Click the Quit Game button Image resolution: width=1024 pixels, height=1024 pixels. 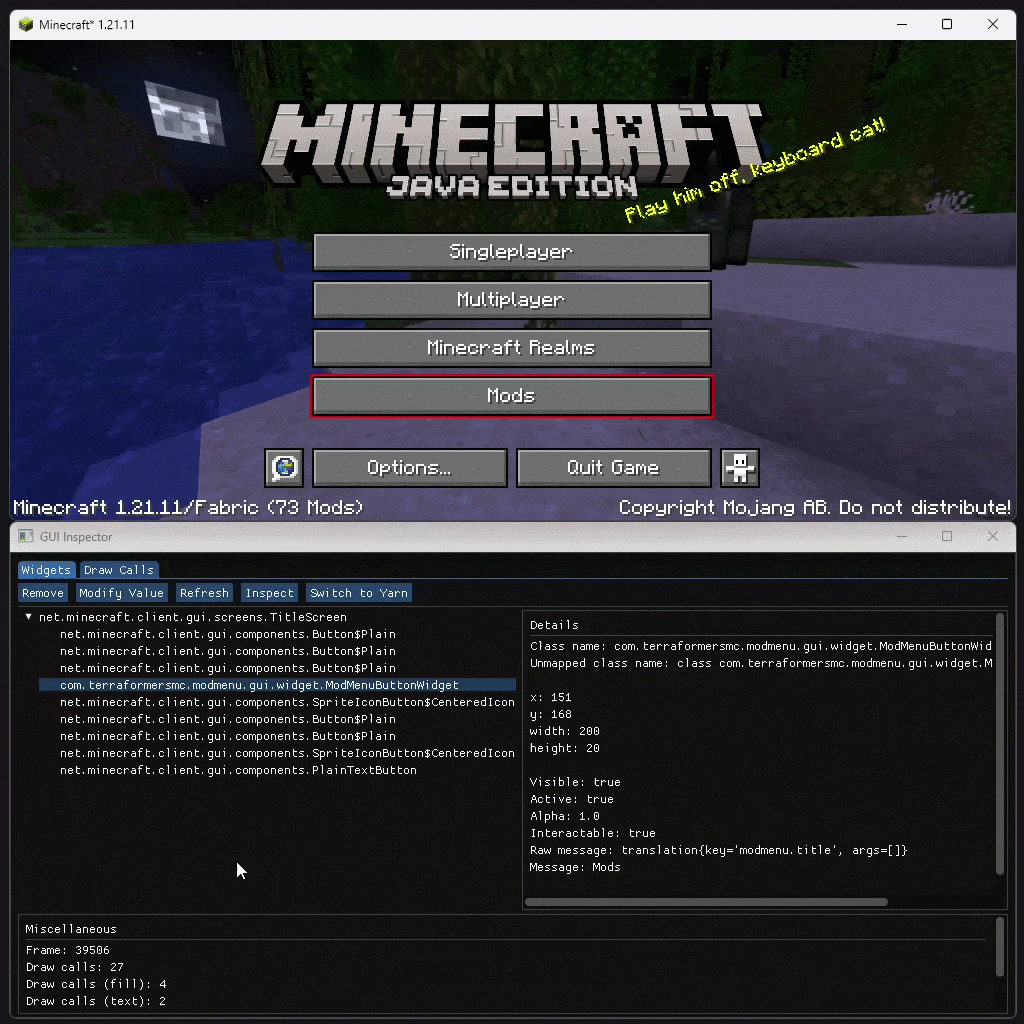tap(614, 468)
